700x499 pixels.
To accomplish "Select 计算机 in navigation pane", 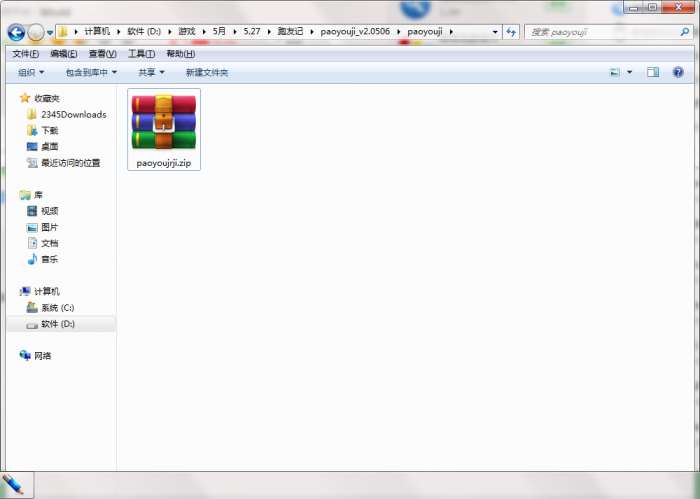I will pos(40,291).
